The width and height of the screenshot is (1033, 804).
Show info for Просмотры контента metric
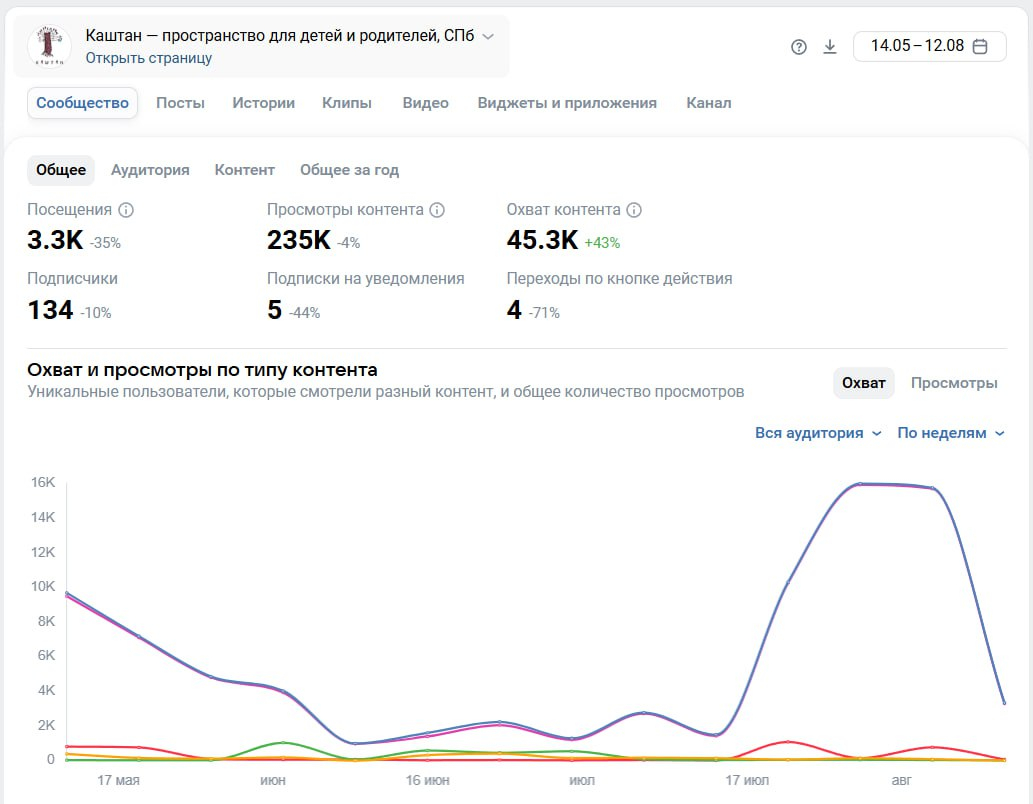437,210
